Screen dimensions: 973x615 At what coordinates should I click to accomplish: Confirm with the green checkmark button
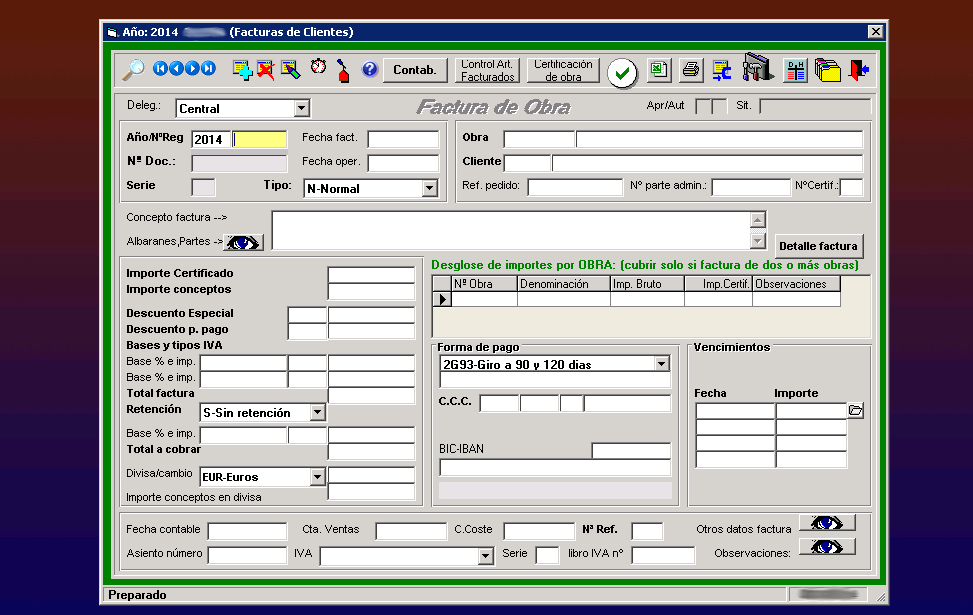(622, 73)
